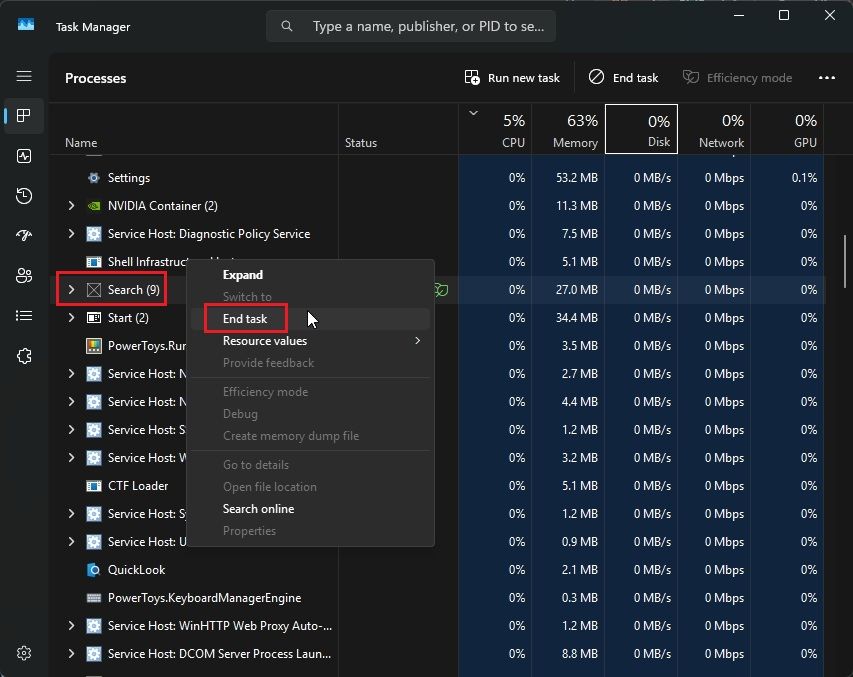This screenshot has width=853, height=677.
Task: Click the End task toolbar button
Action: coord(622,77)
